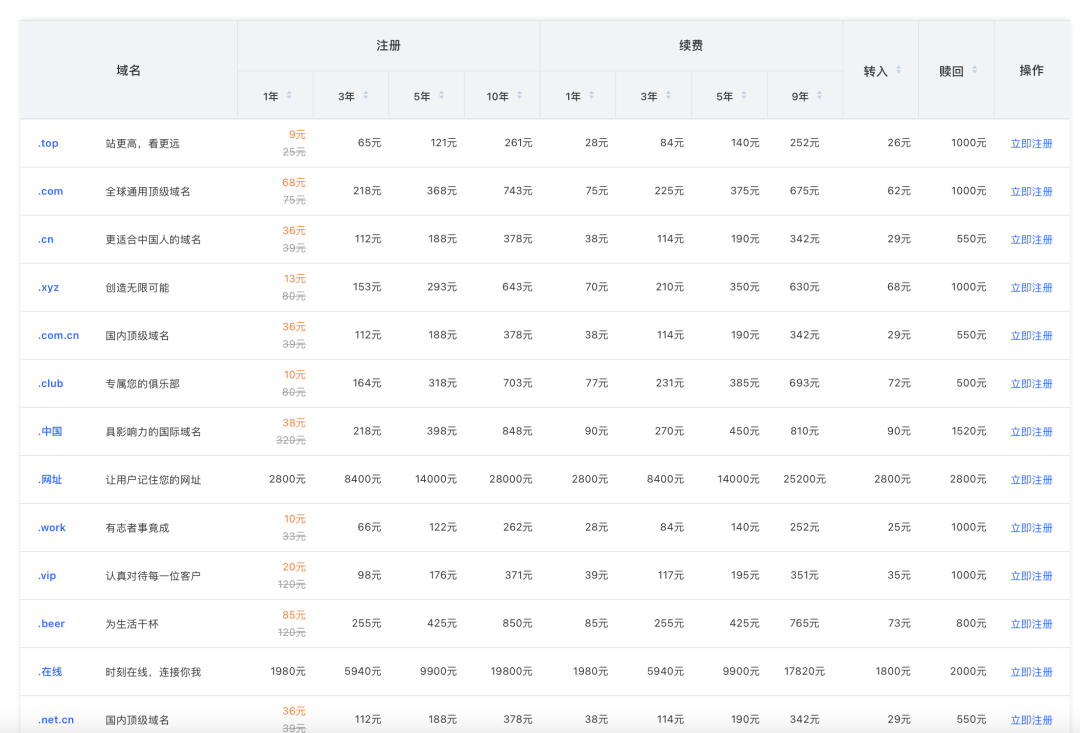Select the 85元 orange promo price for .beer
1080x733 pixels.
point(293,615)
